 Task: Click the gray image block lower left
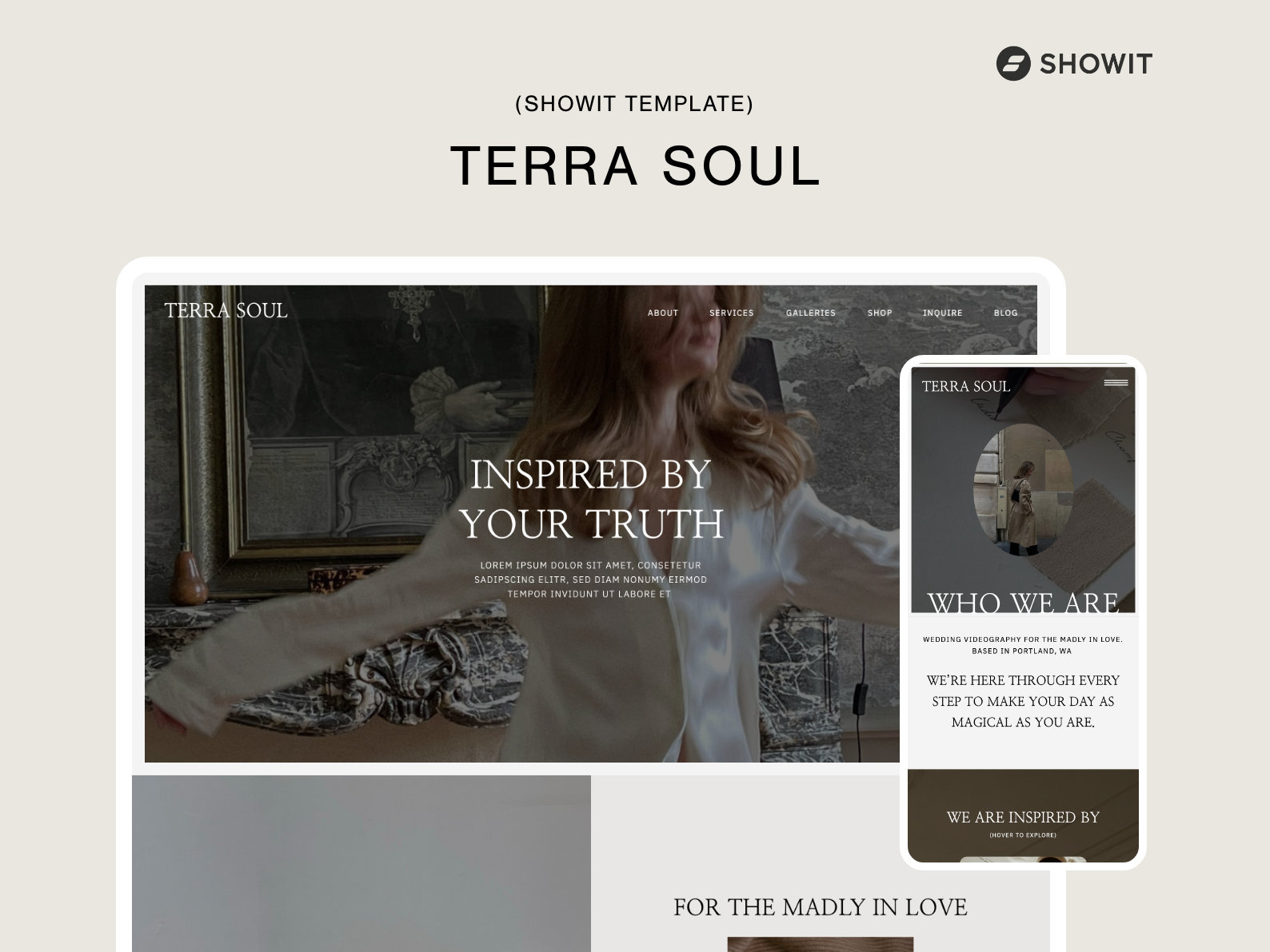point(361,863)
